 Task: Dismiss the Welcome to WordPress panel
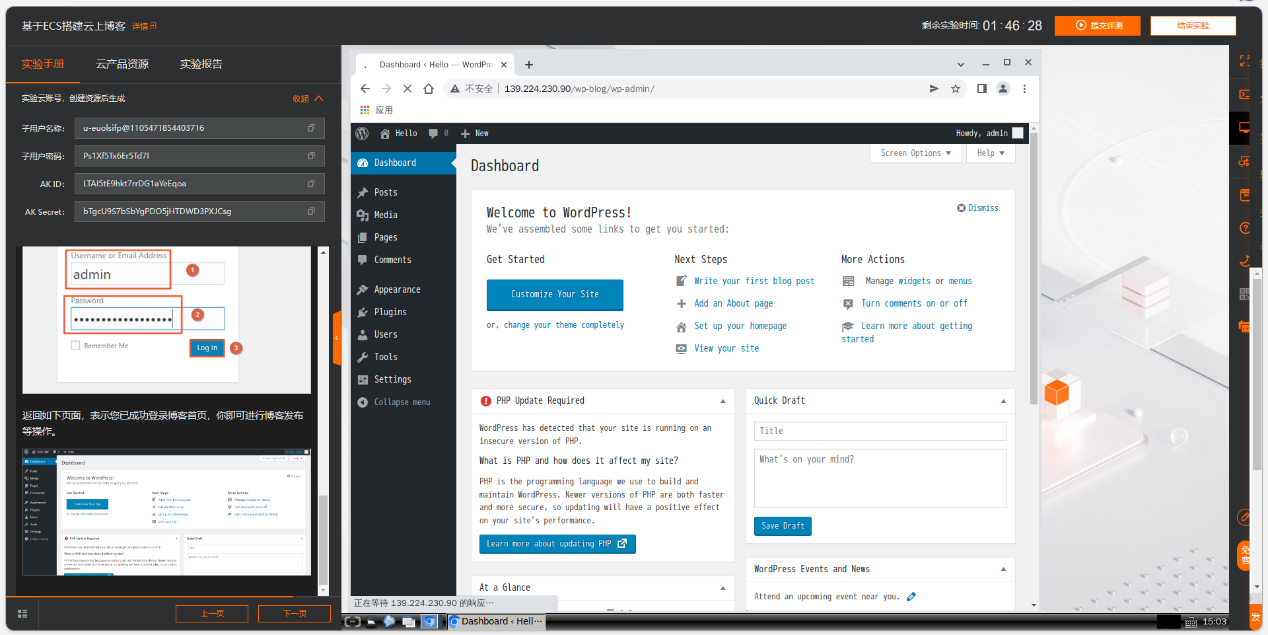tap(978, 208)
